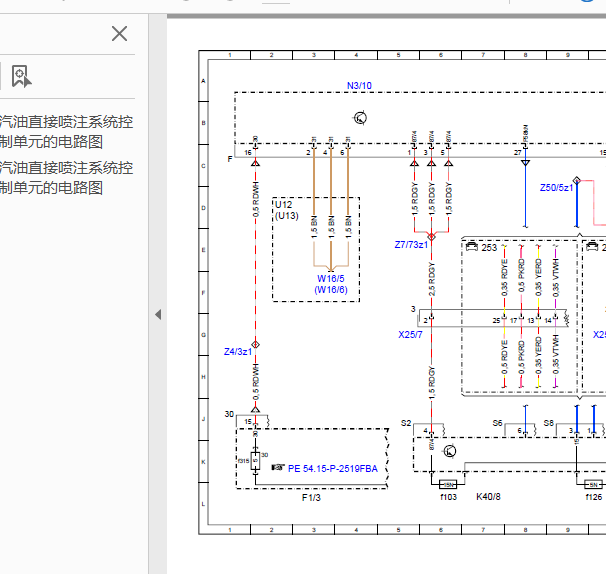The image size is (606, 574).
Task: Click the terminal 30 label above F1/3
Action: (229, 414)
